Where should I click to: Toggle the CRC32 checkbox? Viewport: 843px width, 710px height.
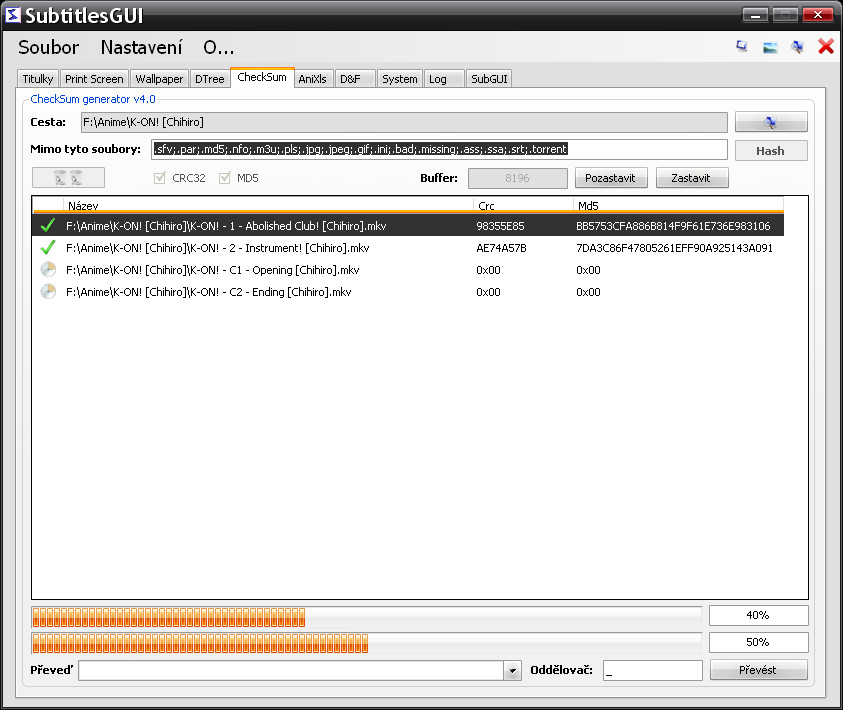point(160,178)
